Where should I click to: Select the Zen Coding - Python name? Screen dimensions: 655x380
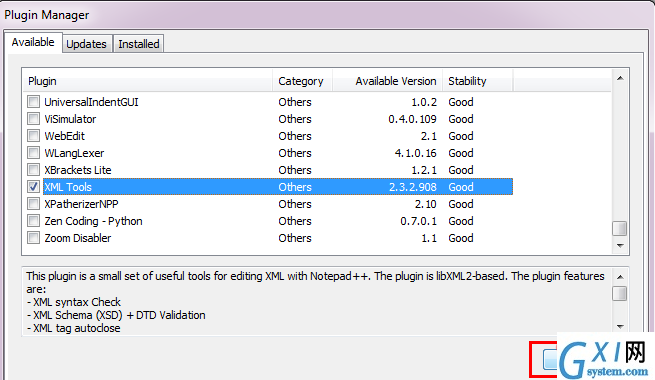(x=93, y=221)
